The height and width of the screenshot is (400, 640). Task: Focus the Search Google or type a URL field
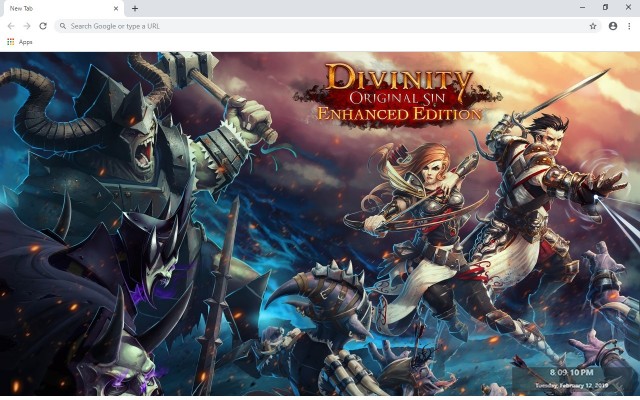click(x=328, y=26)
